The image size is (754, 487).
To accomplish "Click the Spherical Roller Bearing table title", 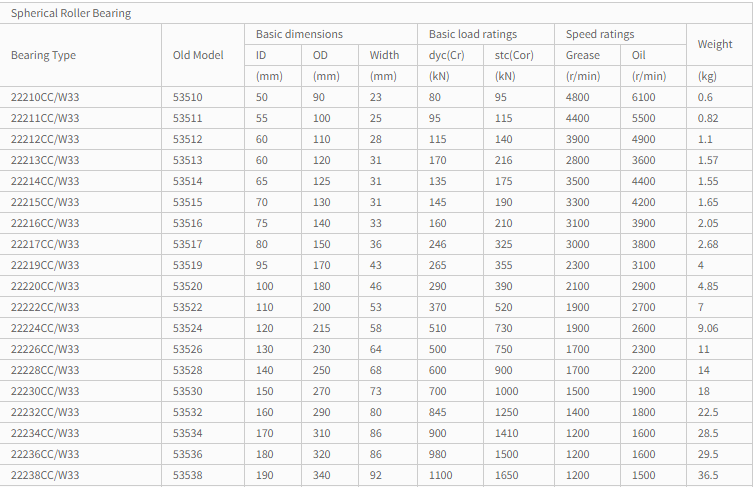I will tap(71, 14).
